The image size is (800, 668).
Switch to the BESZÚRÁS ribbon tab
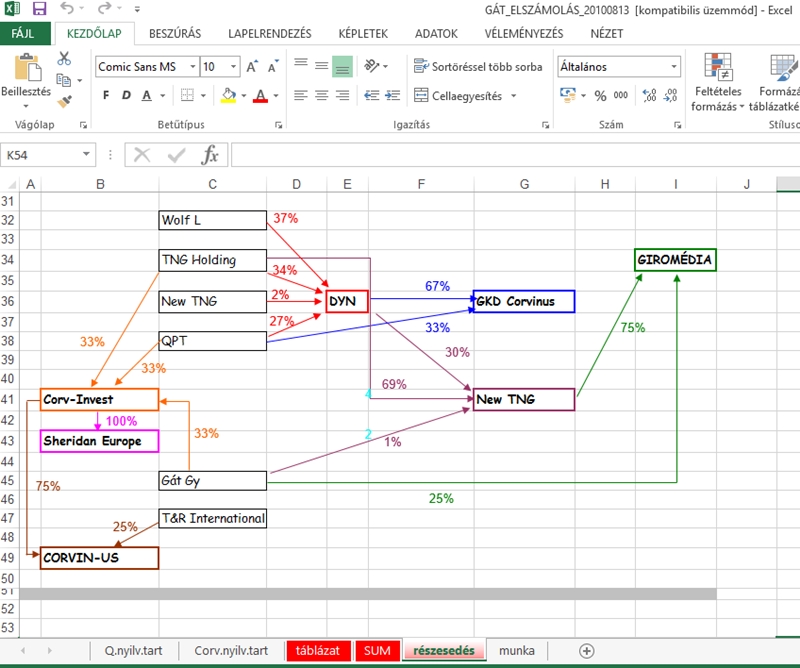(175, 34)
